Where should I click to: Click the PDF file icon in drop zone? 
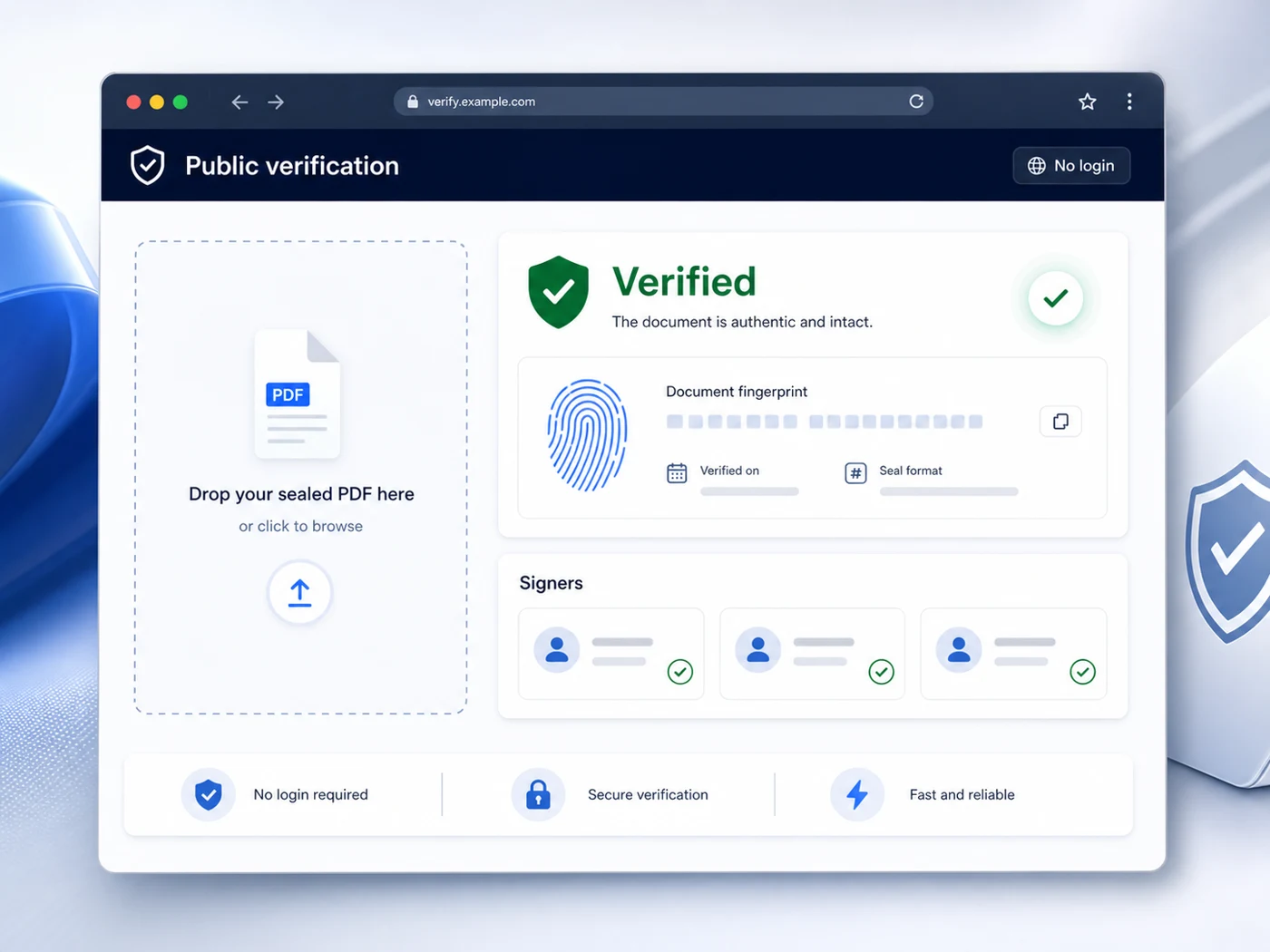(298, 393)
